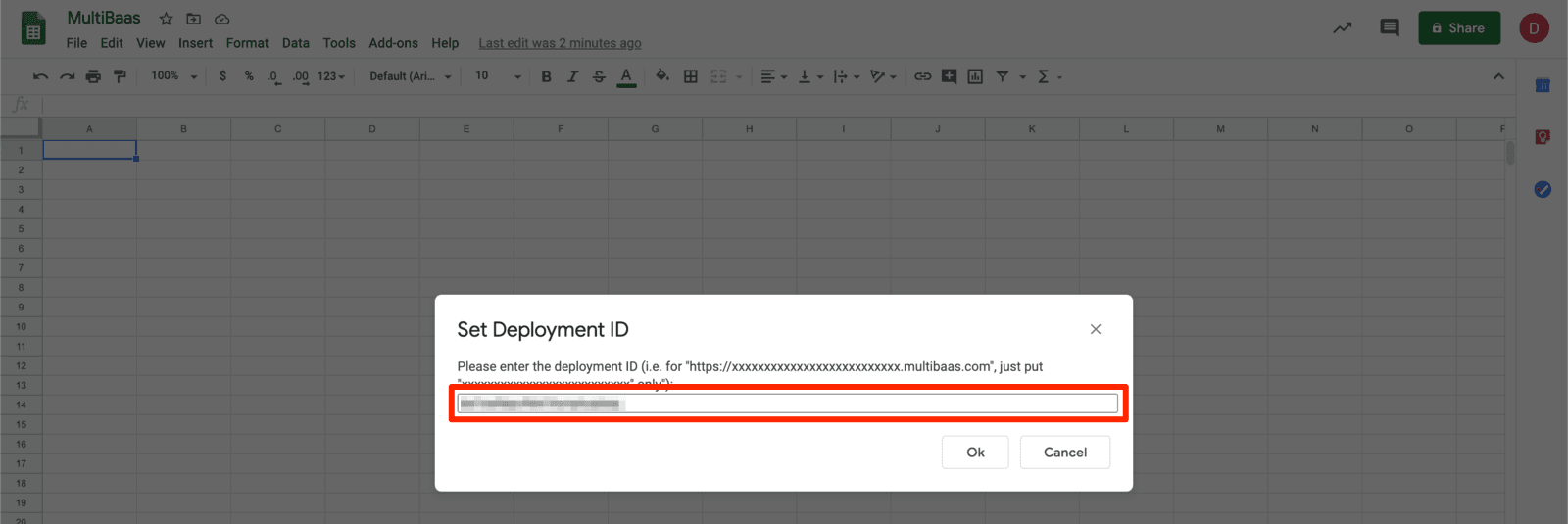The height and width of the screenshot is (524, 1568).
Task: Click the Cancel button in dialog
Action: (x=1065, y=452)
